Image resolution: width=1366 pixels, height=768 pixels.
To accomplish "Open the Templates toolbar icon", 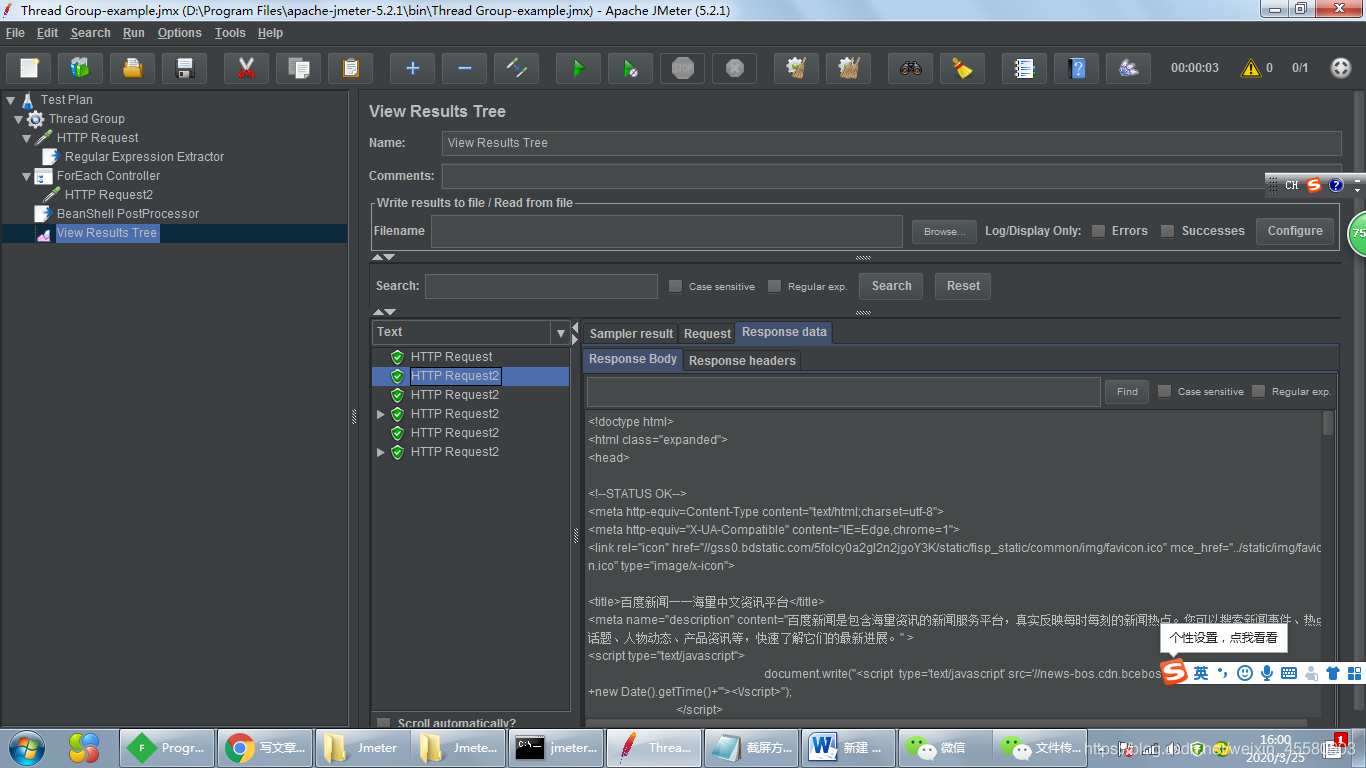I will [80, 68].
